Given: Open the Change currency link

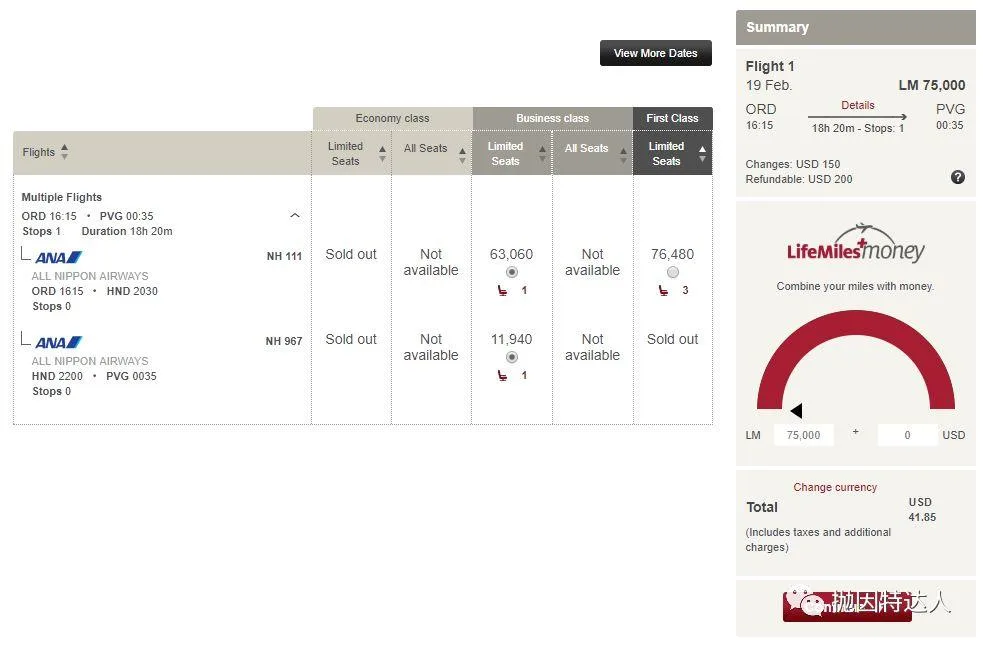Looking at the screenshot, I should coord(835,487).
